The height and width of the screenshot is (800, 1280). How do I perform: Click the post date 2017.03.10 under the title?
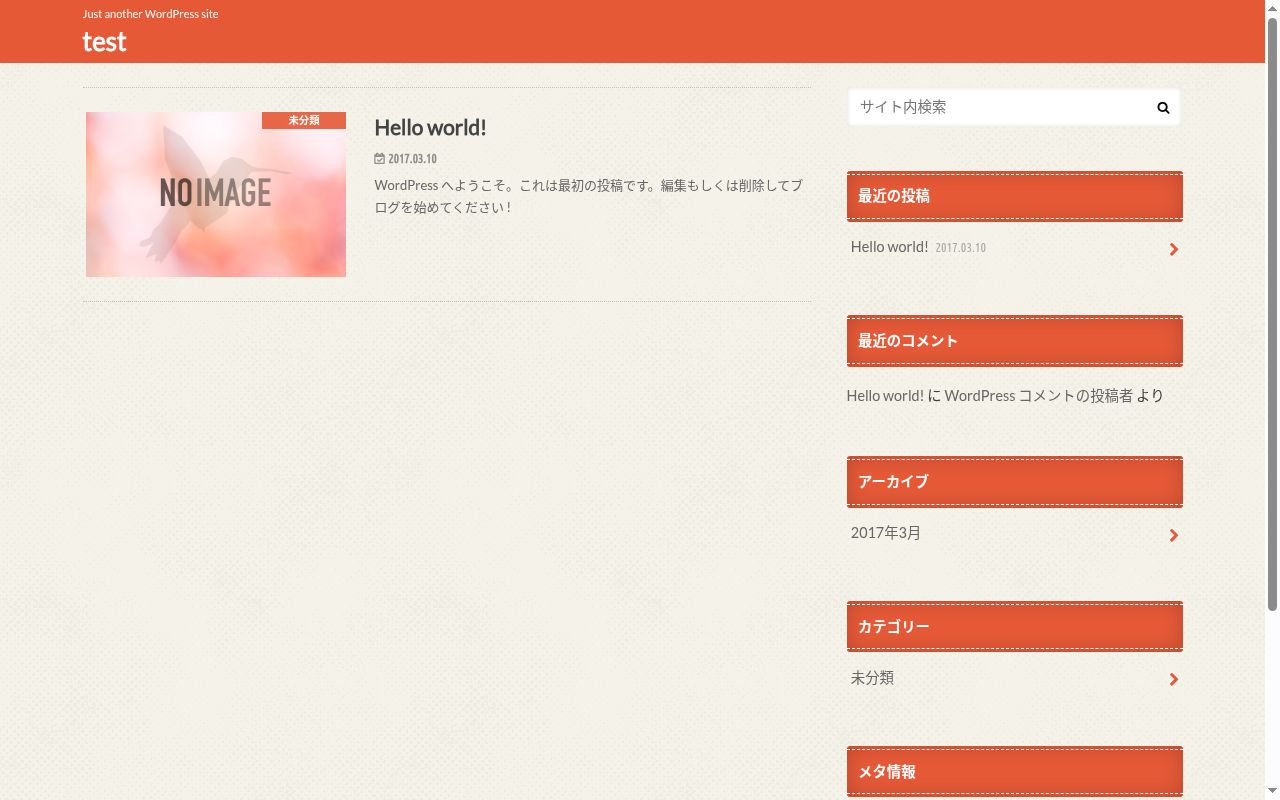[x=412, y=158]
